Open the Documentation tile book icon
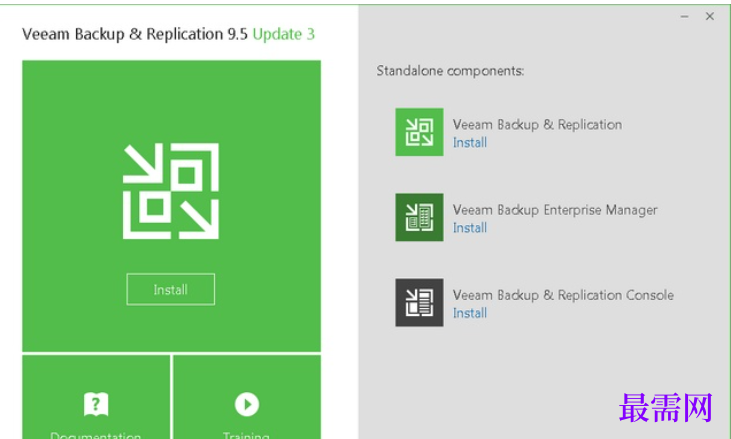The width and height of the screenshot is (731, 439). click(x=96, y=404)
